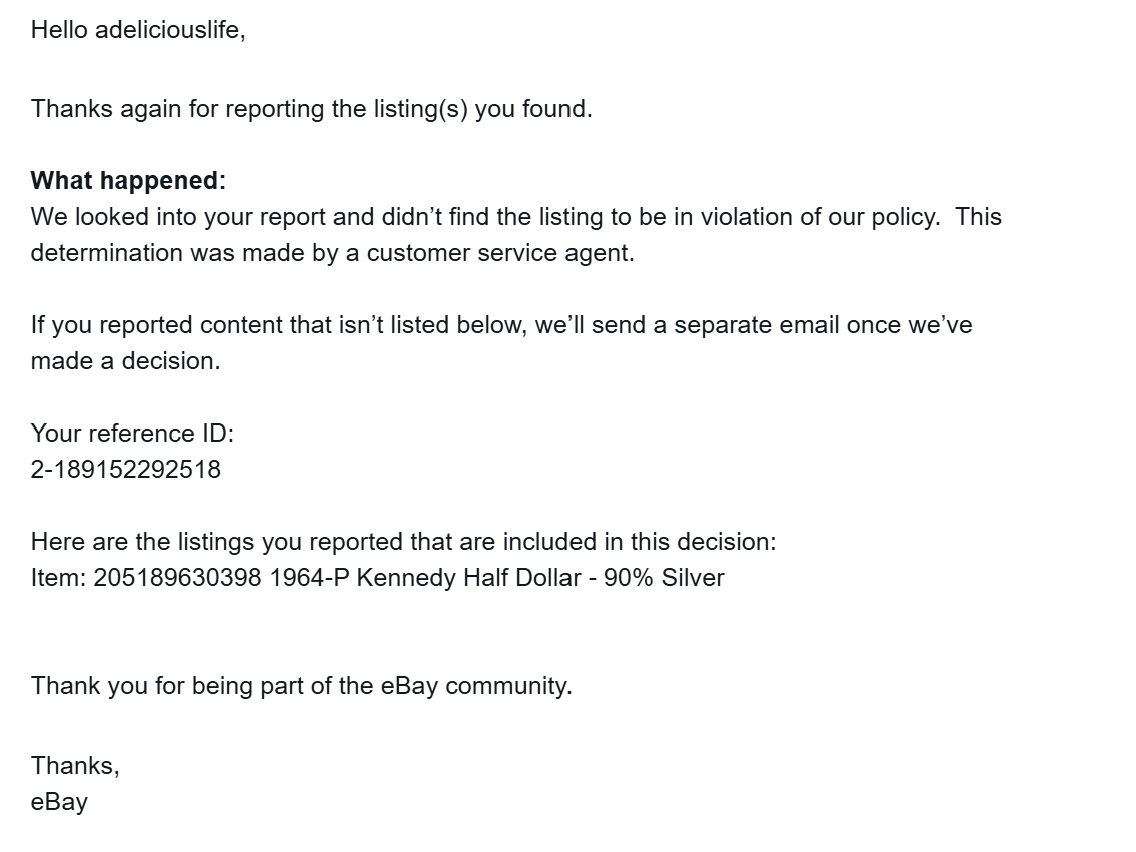Click the words "We looked into your report"

point(167,217)
